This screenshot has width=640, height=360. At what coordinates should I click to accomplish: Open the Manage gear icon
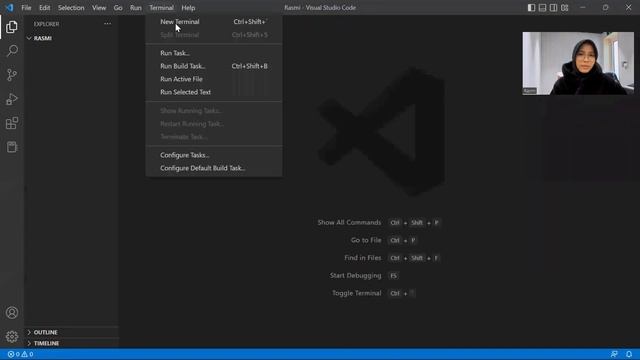coord(12,336)
